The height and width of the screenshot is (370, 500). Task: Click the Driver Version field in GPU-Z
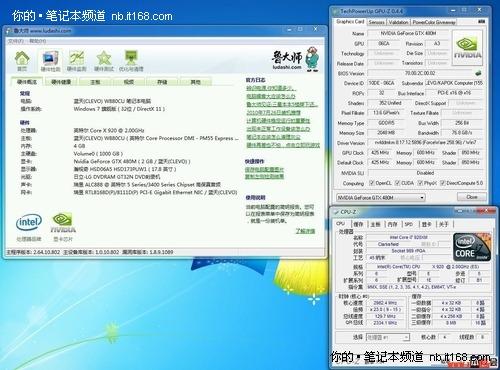pyautogui.click(x=425, y=143)
